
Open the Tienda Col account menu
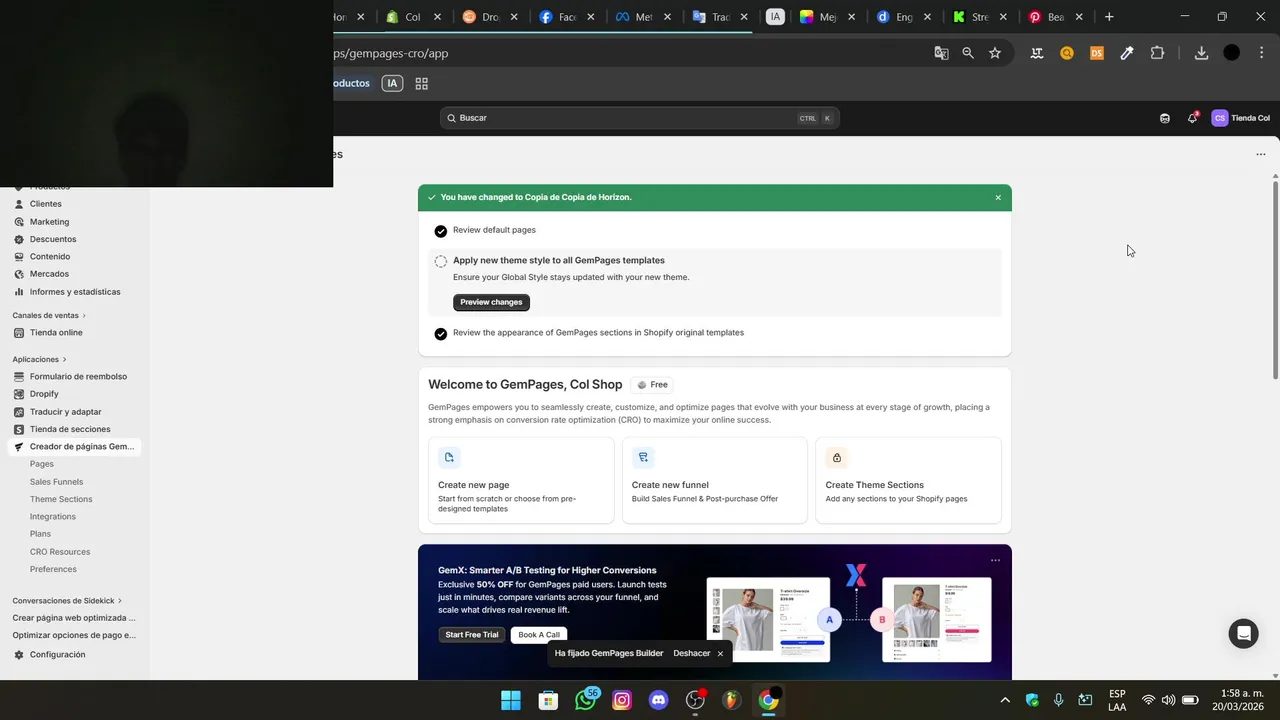1240,118
